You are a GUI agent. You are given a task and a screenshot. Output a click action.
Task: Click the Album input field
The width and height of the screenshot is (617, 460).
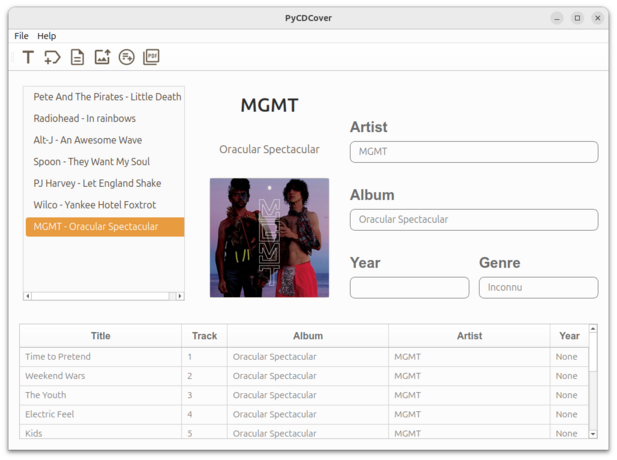(x=473, y=219)
